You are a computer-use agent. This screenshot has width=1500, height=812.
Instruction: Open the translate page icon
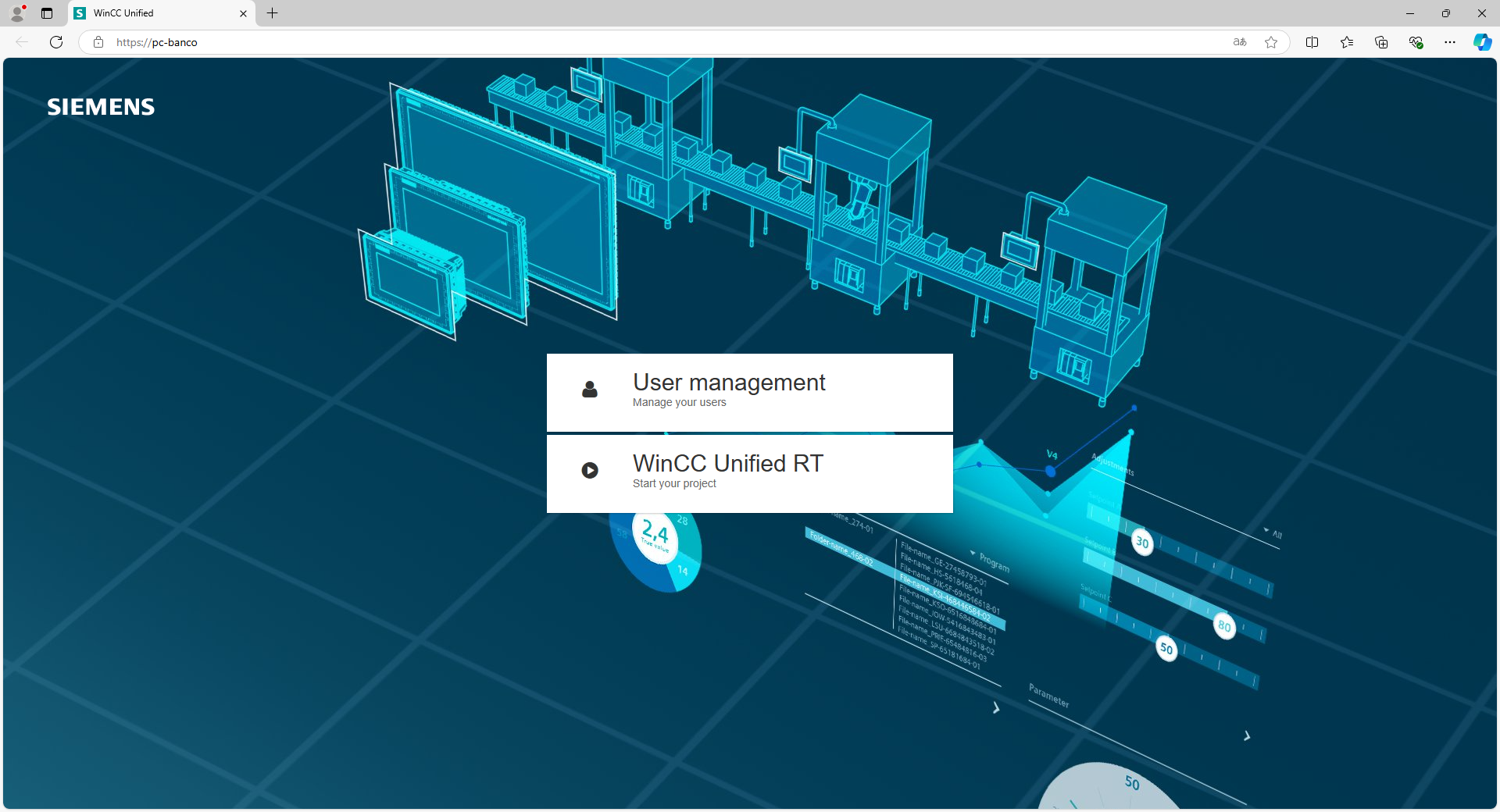click(1240, 42)
